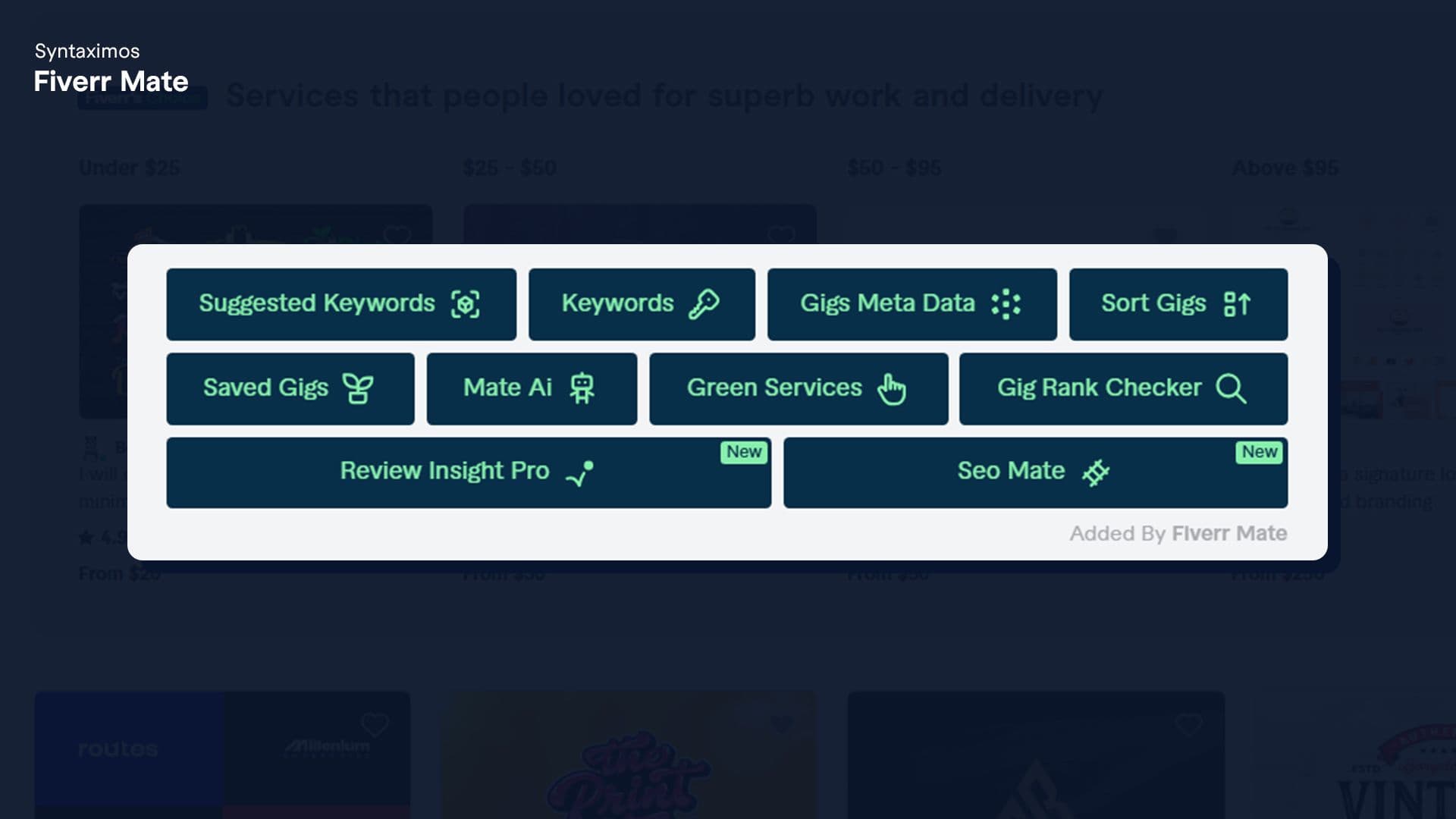Open Suggested Keywords panel
This screenshot has height=819, width=1456.
341,304
